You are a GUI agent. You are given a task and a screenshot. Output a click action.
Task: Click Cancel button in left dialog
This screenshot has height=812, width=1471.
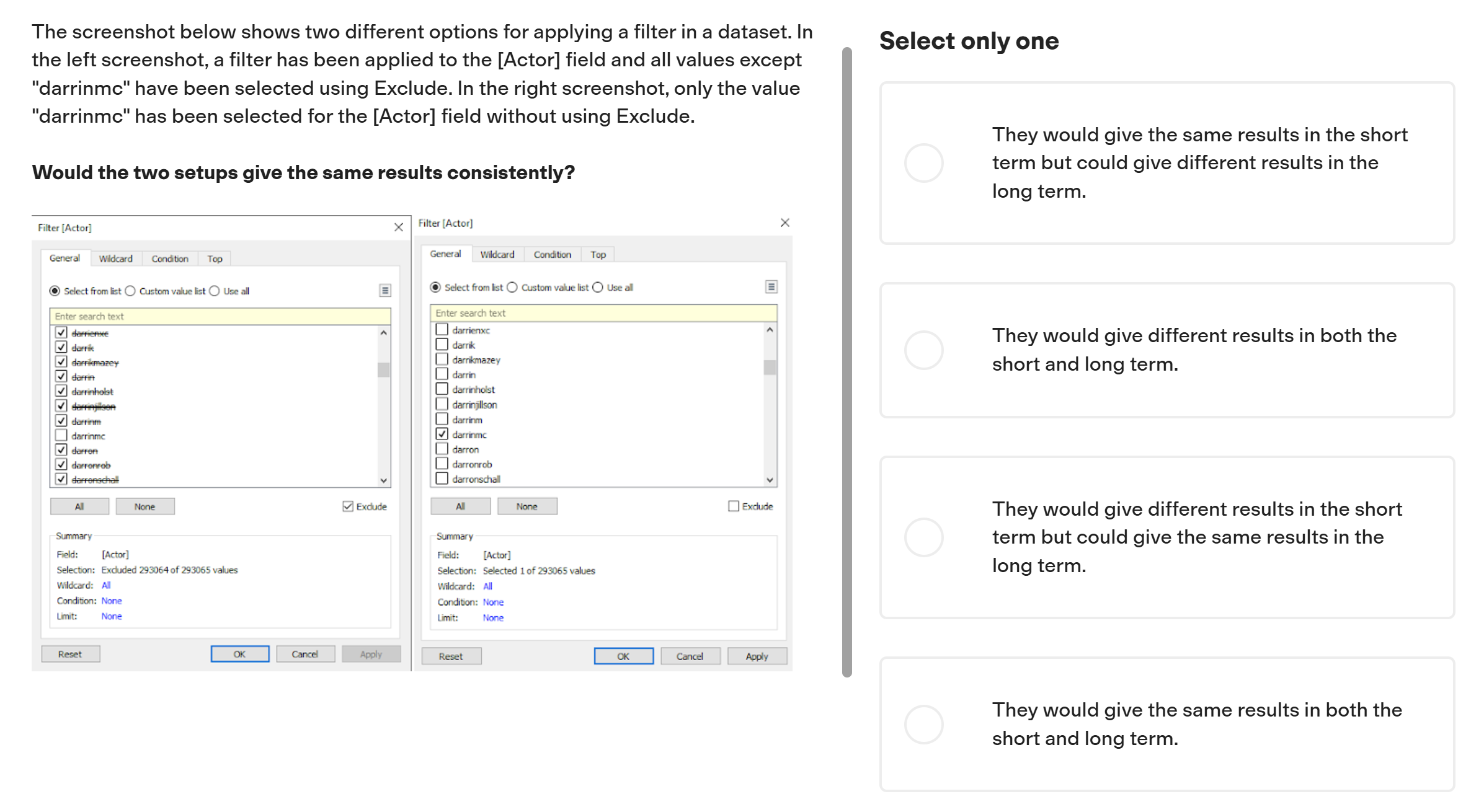pyautogui.click(x=305, y=654)
